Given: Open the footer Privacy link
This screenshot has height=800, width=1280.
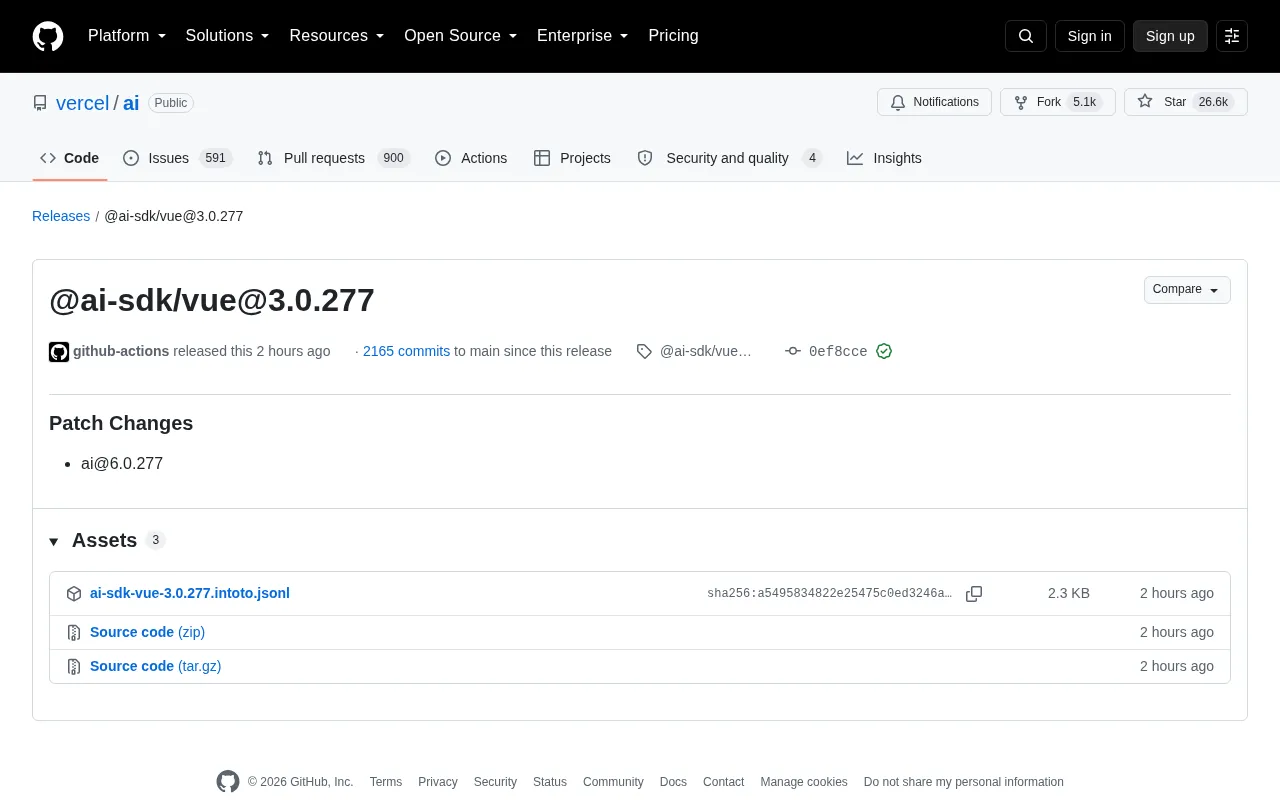Looking at the screenshot, I should pos(438,782).
